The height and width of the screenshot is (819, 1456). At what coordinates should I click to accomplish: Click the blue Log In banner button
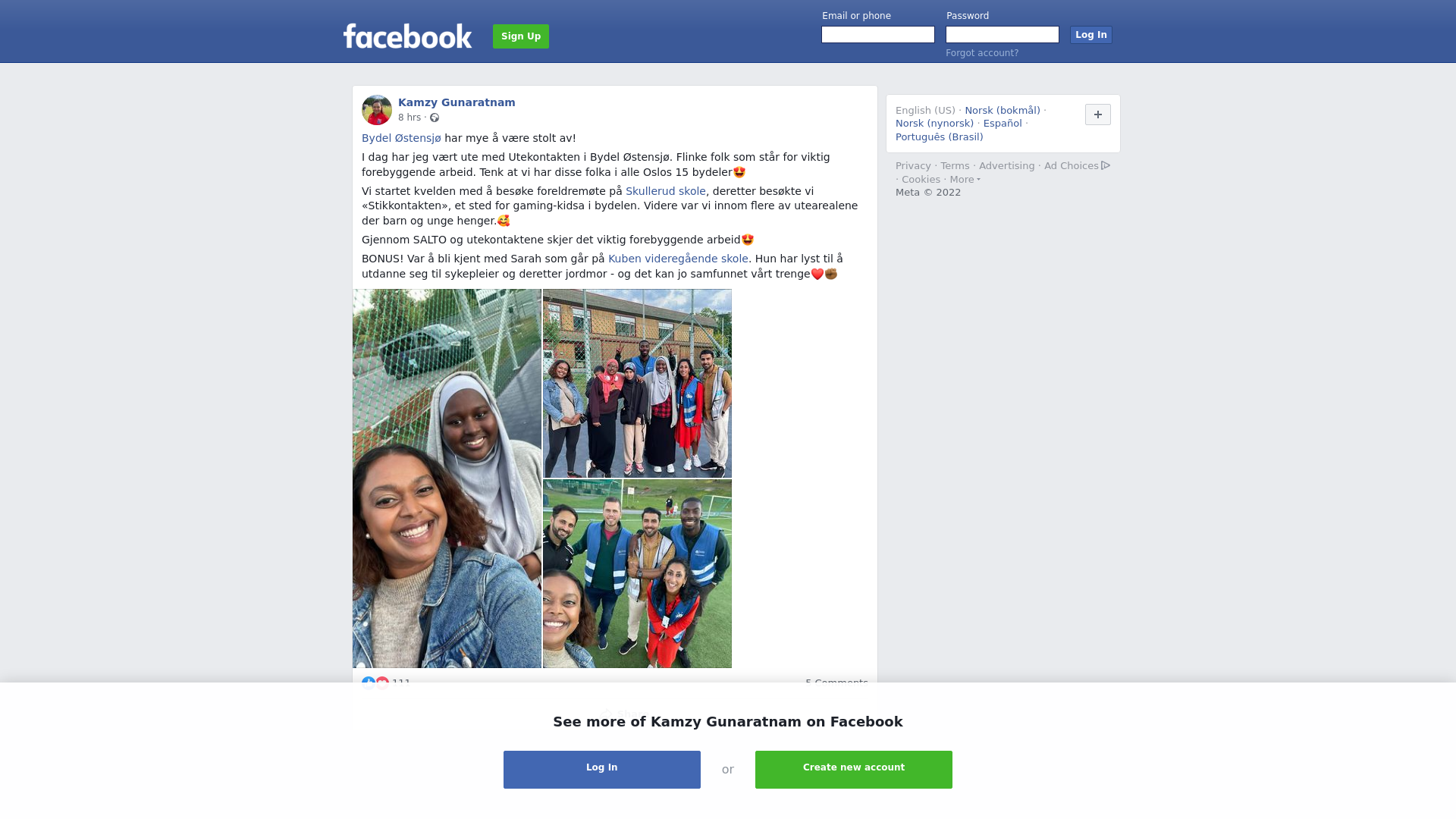point(602,770)
